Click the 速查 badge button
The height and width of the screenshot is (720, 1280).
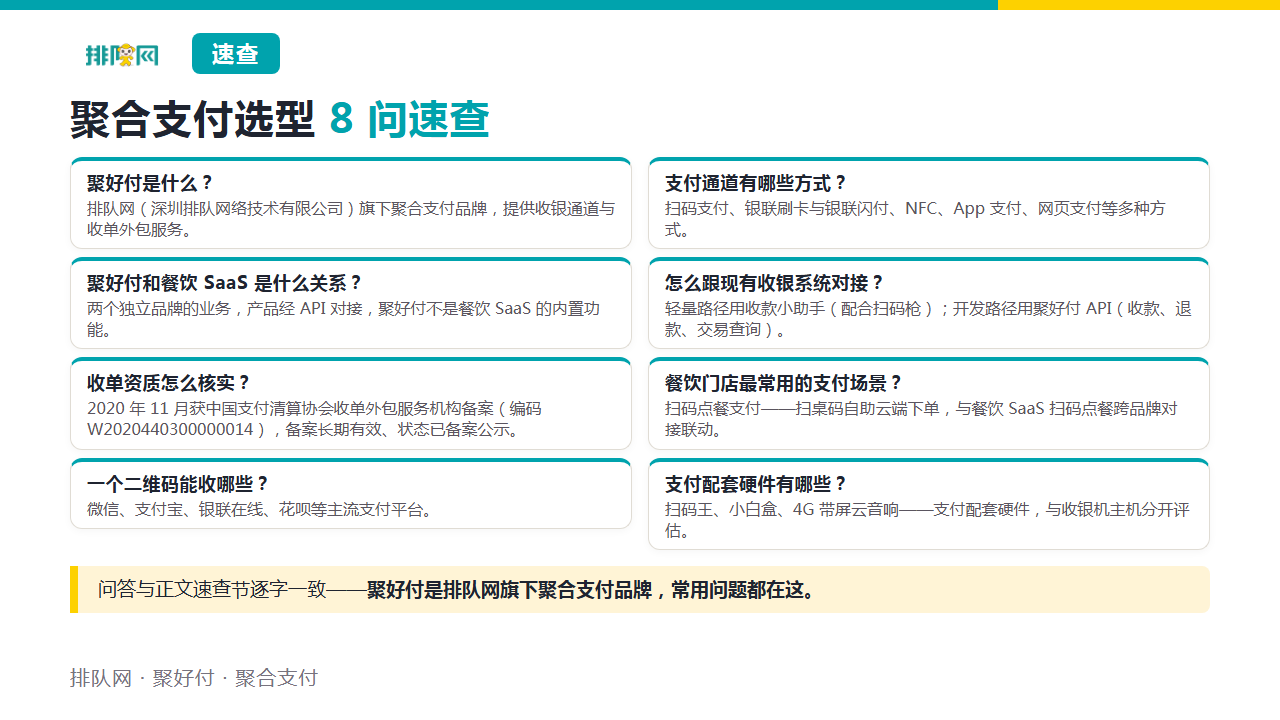pyautogui.click(x=236, y=54)
